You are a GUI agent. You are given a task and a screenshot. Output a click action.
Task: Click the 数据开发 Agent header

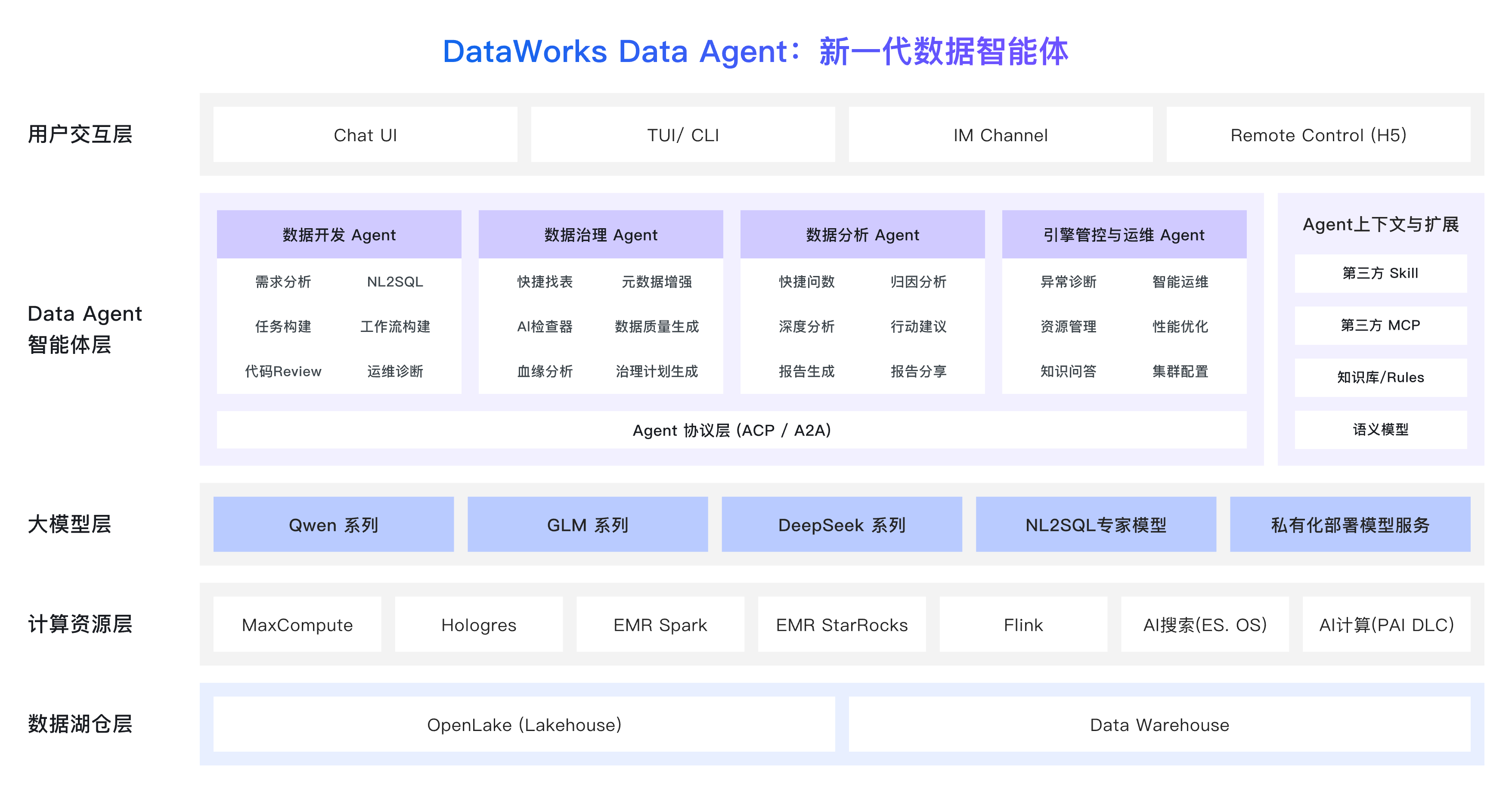click(x=339, y=234)
